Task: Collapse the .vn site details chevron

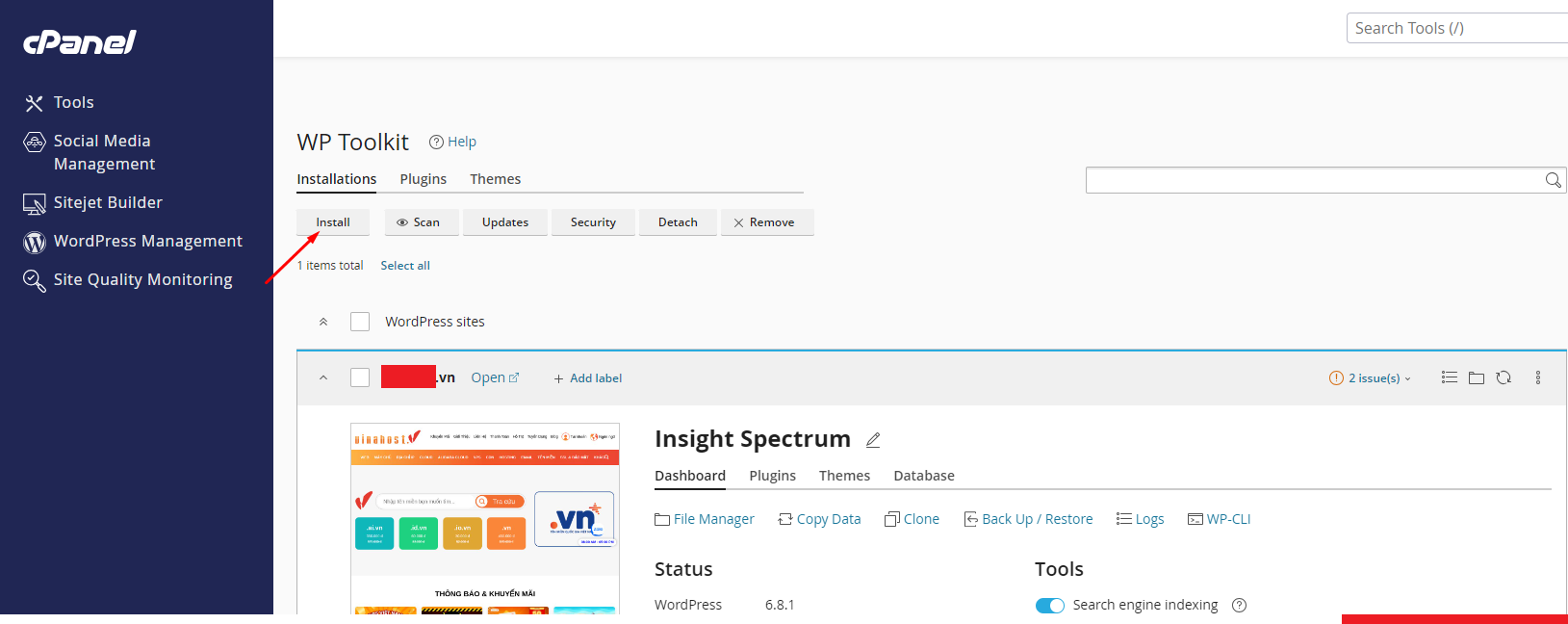Action: 323,377
